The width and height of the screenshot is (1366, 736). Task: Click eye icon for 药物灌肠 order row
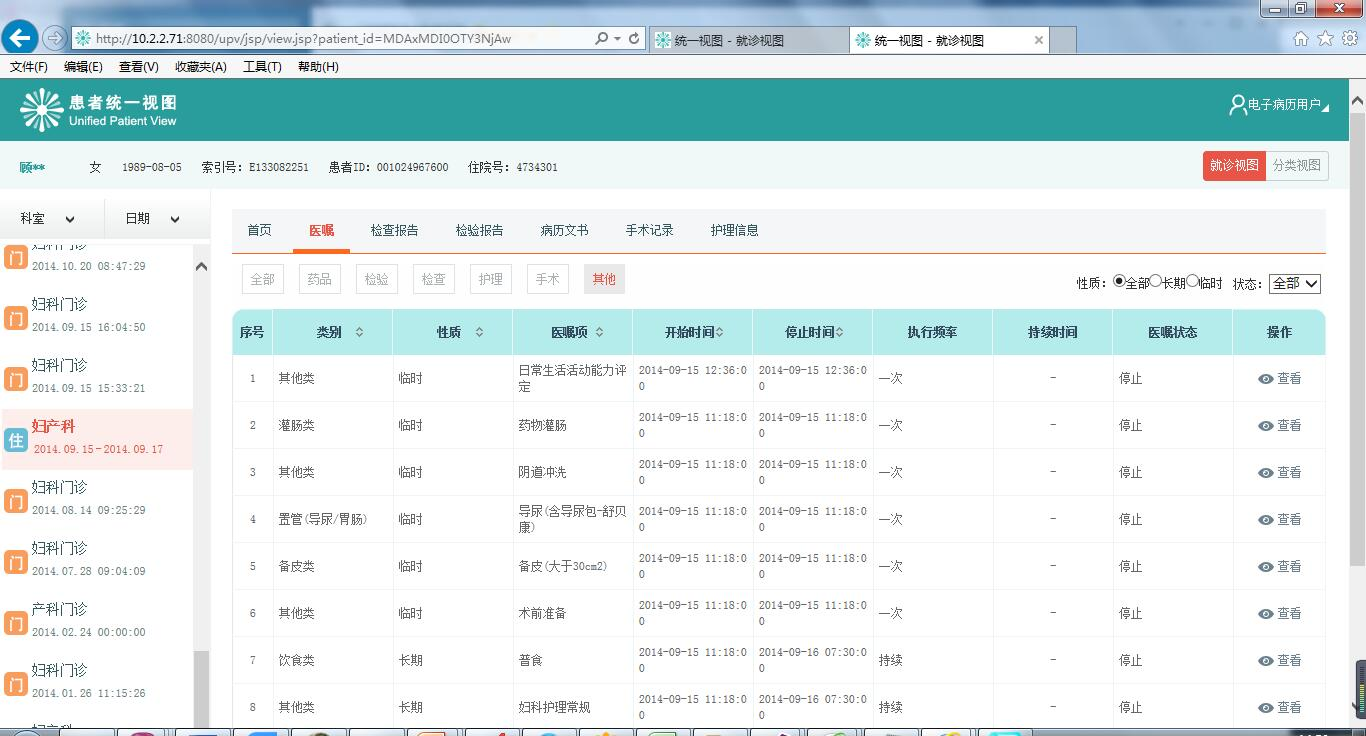[1266, 426]
